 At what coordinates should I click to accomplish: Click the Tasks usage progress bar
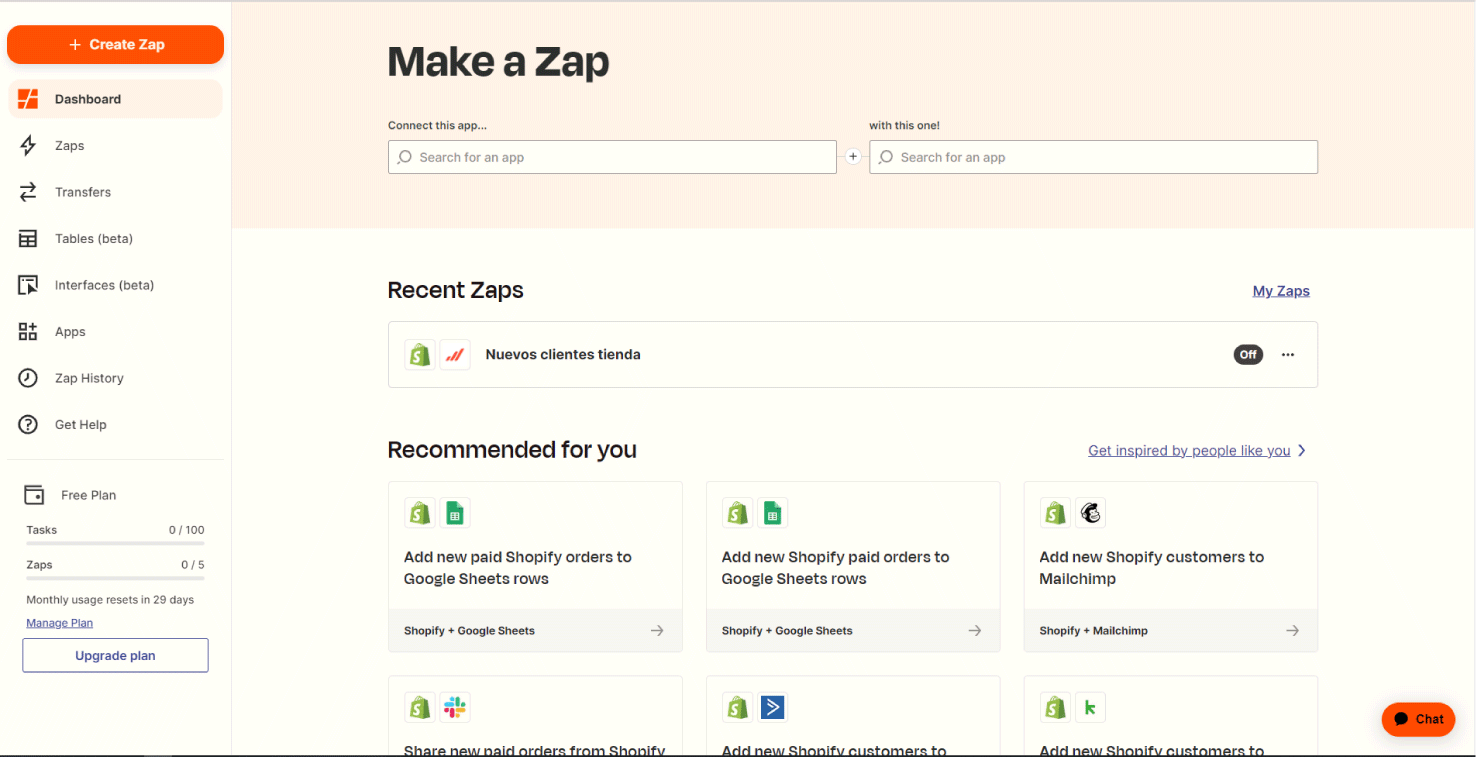115,543
